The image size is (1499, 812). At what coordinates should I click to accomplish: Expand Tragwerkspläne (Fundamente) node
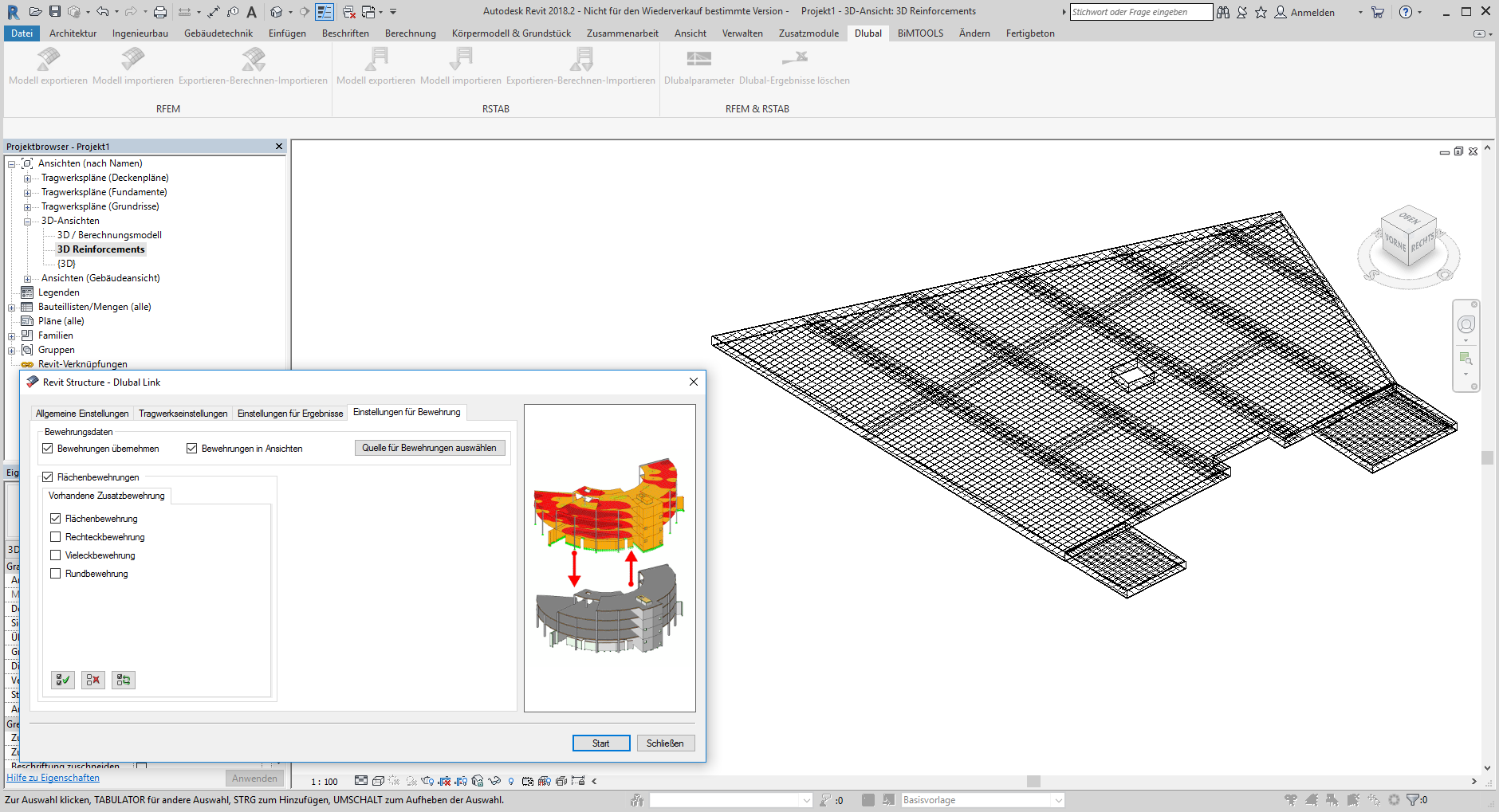[x=27, y=193]
